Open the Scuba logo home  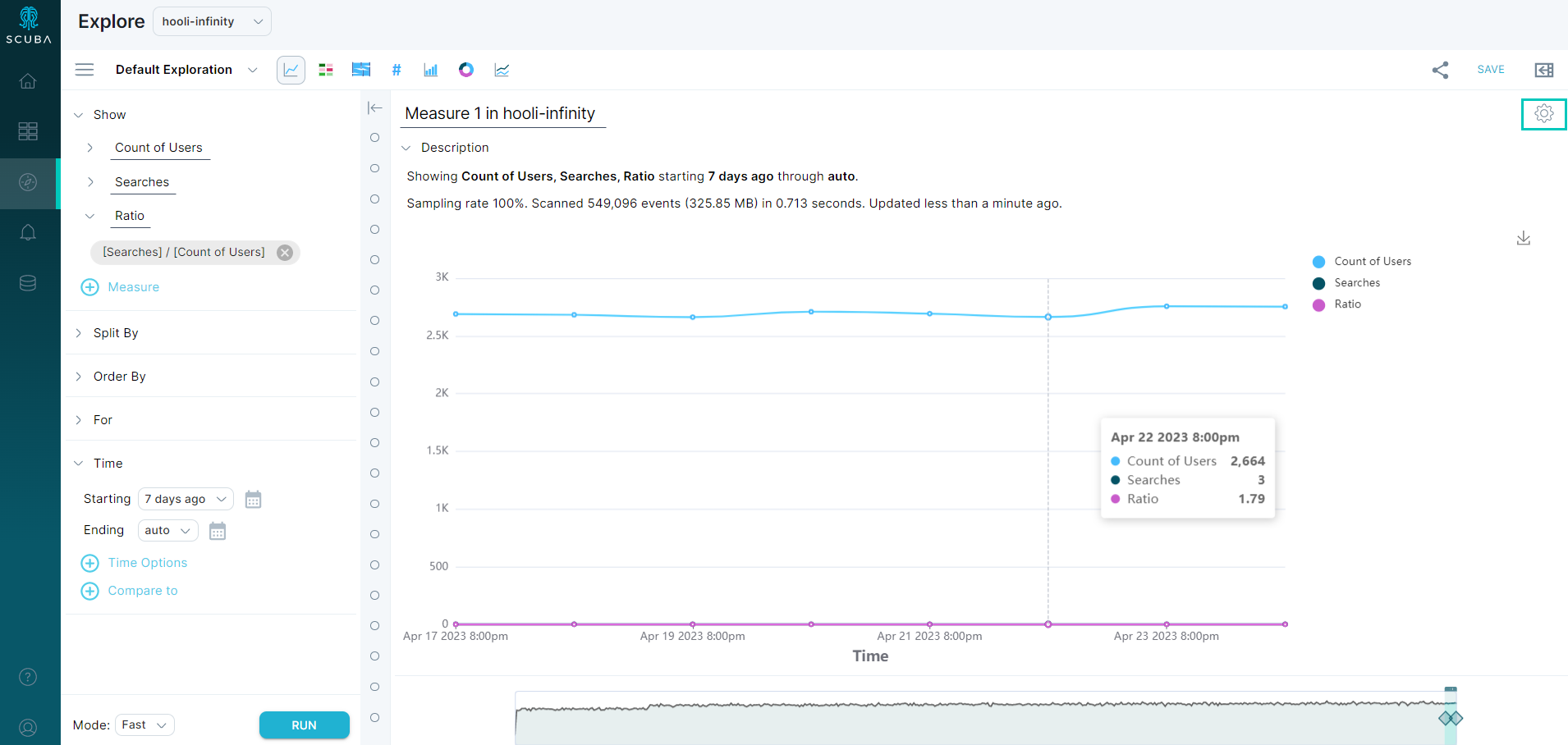click(x=29, y=25)
